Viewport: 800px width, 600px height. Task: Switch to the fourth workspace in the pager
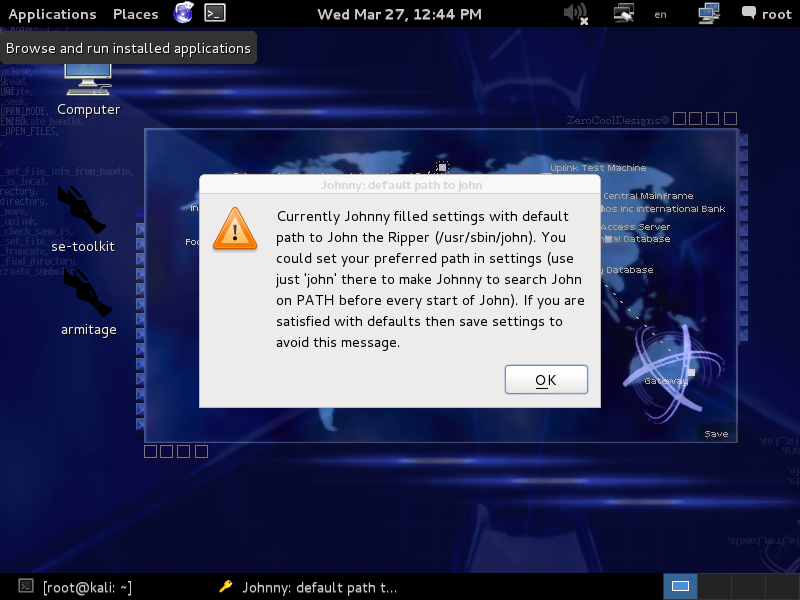[x=782, y=586]
